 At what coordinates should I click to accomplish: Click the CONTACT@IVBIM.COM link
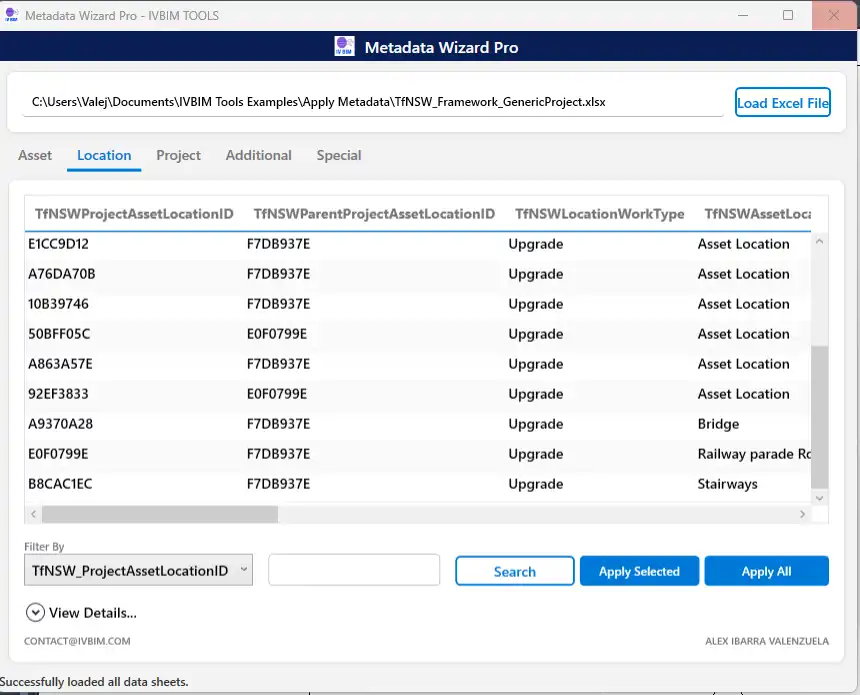[x=77, y=640]
